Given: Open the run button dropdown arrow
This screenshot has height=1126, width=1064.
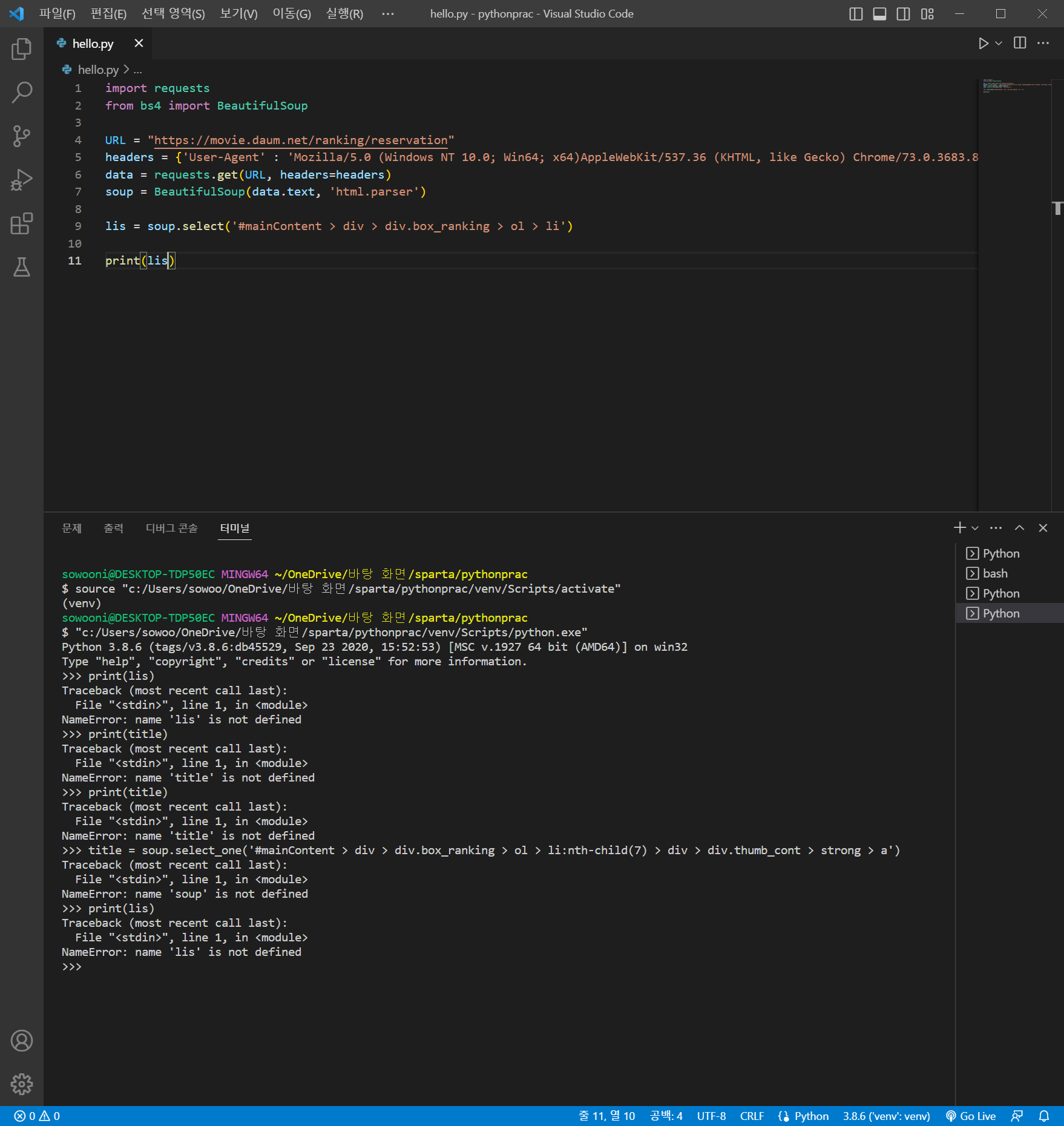Looking at the screenshot, I should 999,43.
